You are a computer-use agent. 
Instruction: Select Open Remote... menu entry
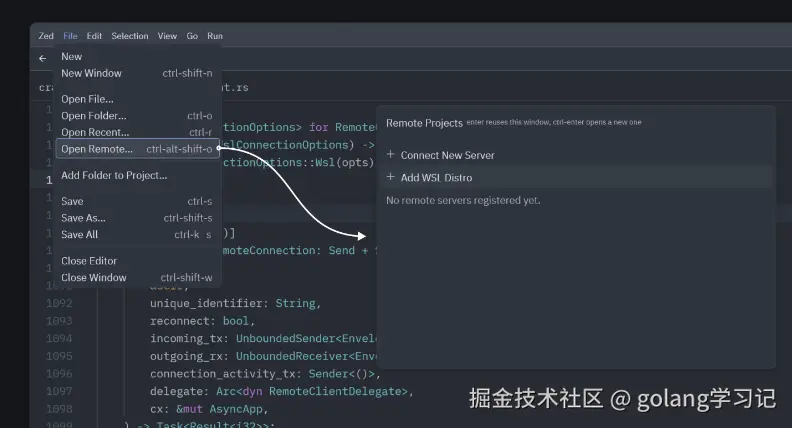click(x=137, y=149)
